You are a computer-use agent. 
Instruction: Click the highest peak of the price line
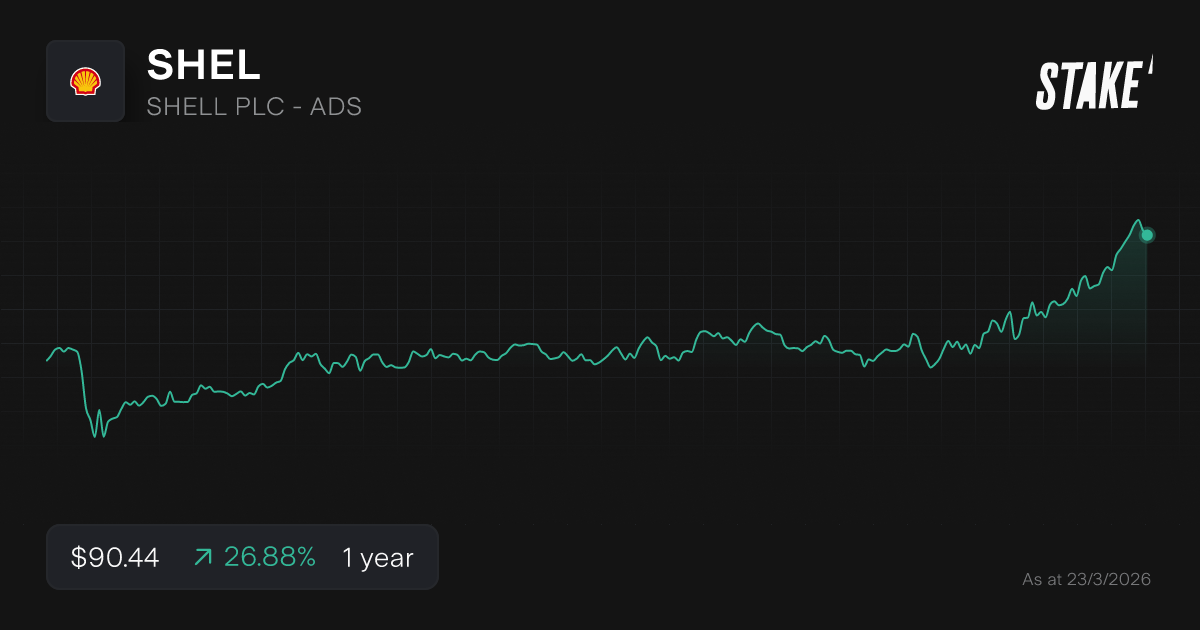pyautogui.click(x=1137, y=220)
